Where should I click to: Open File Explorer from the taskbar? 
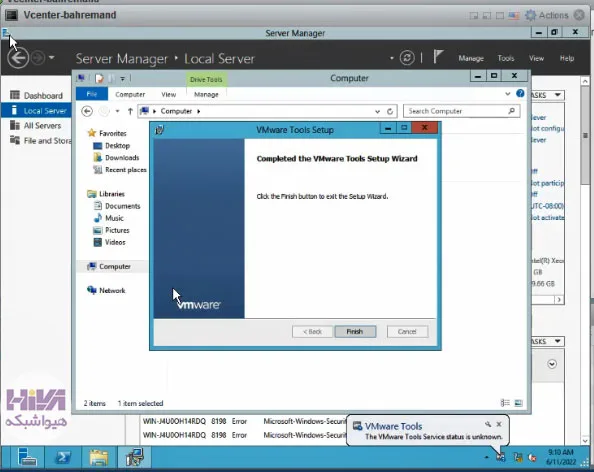[x=99, y=457]
